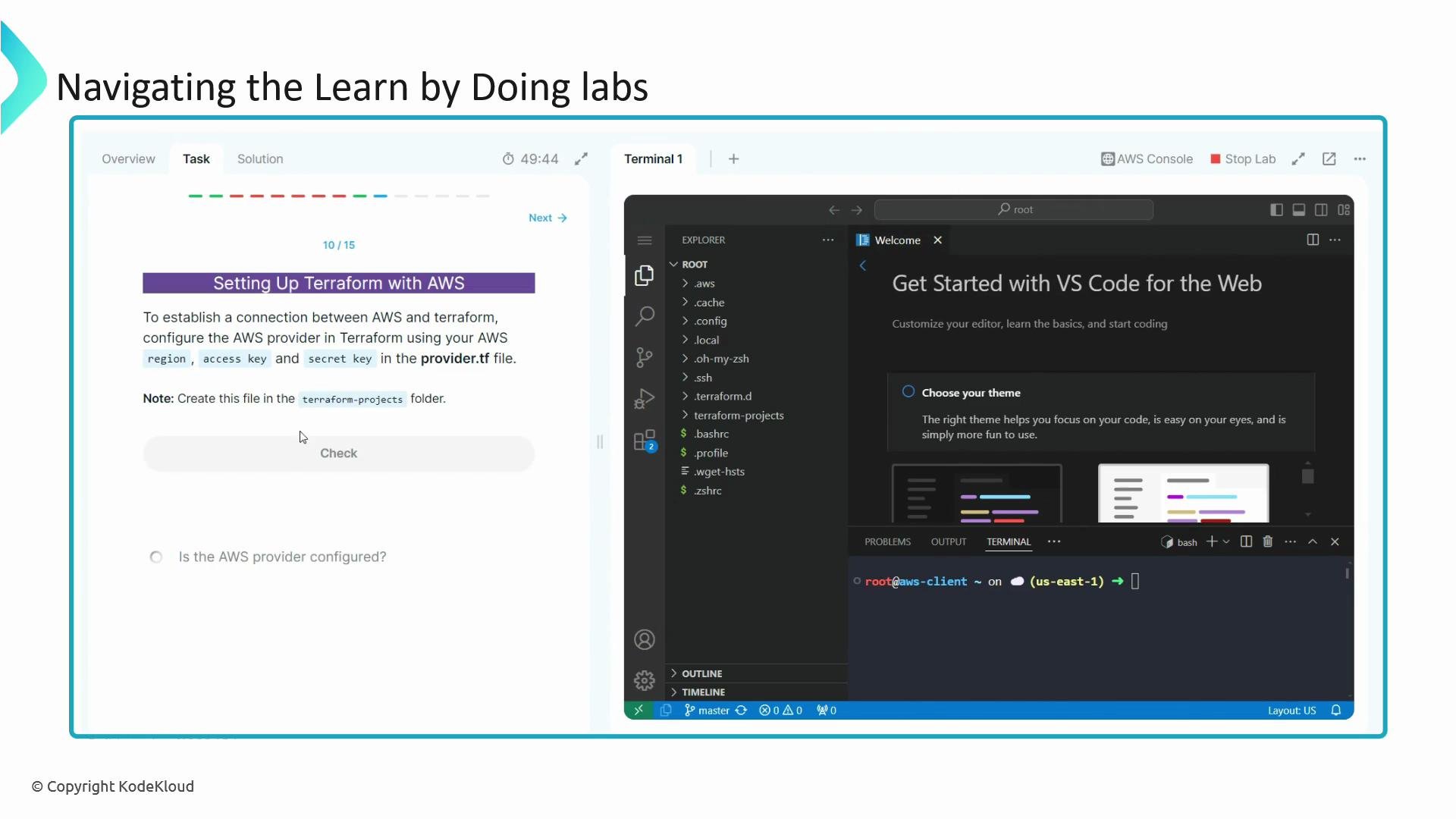The width and height of the screenshot is (1456, 819).
Task: Open the VS Code hamburger menu
Action: tap(645, 240)
